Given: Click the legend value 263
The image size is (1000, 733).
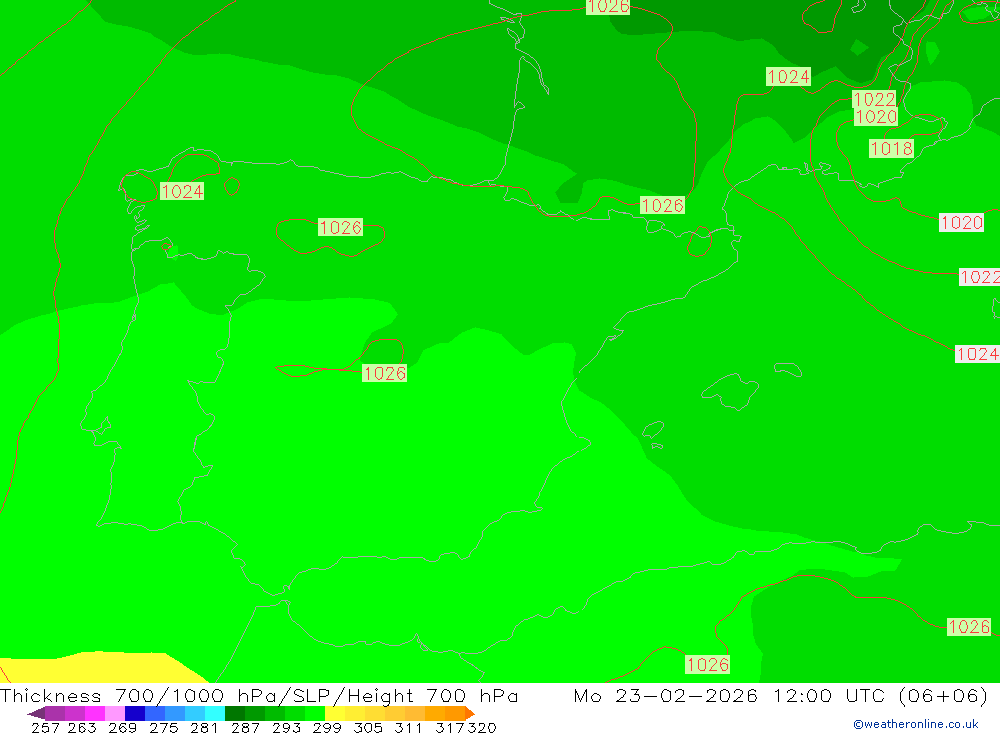Looking at the screenshot, I should 82,727.
